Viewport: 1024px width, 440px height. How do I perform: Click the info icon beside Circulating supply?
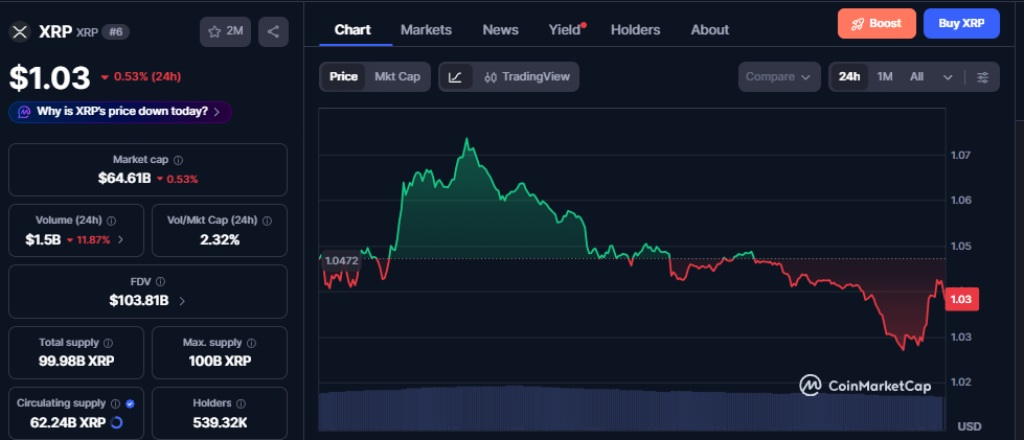coord(116,403)
